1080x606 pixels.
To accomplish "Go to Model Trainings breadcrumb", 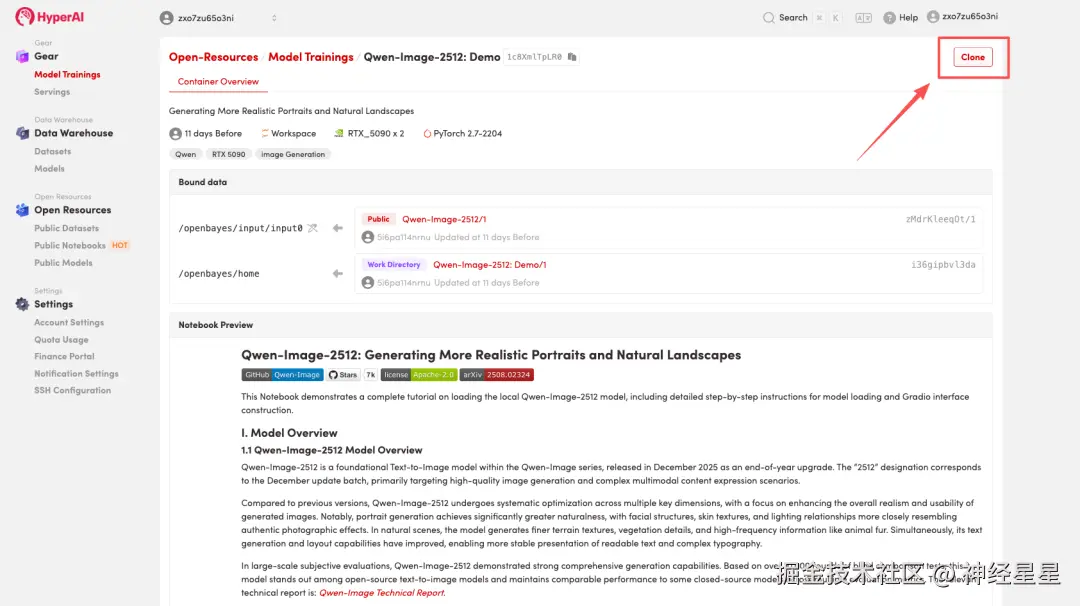I will (x=311, y=57).
